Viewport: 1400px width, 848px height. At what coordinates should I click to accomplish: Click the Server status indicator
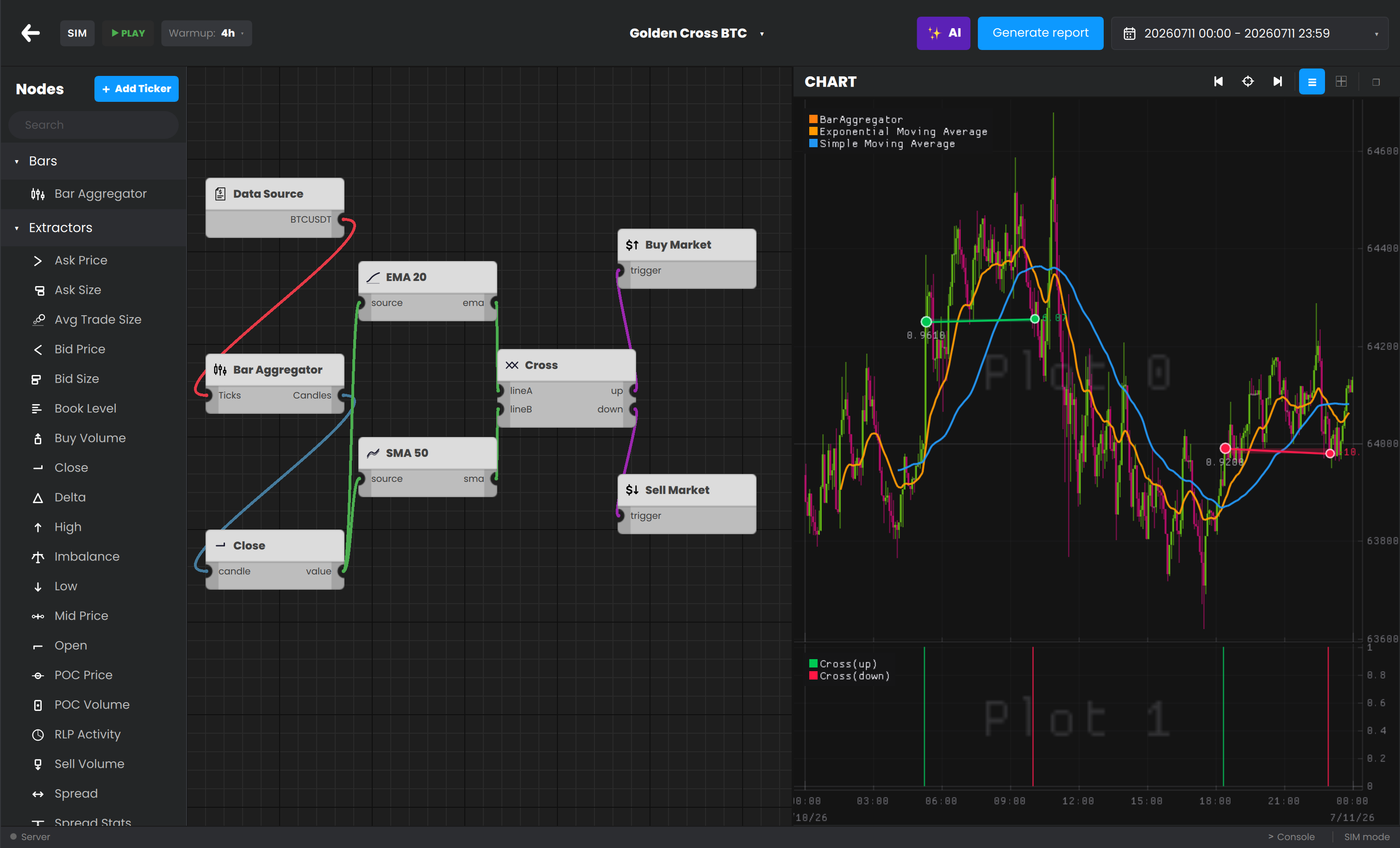30,836
